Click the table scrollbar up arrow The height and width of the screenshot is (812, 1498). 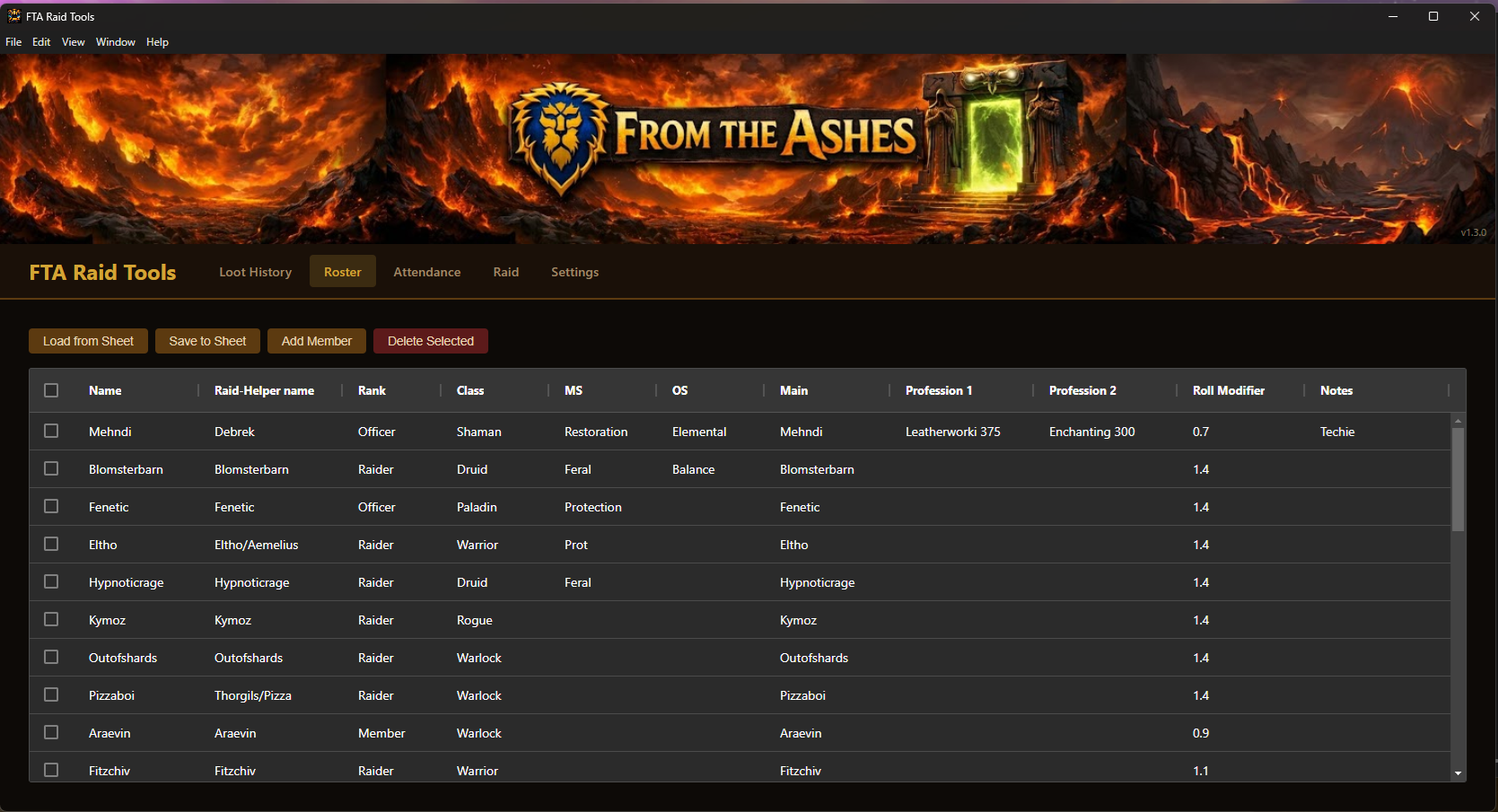pos(1458,420)
